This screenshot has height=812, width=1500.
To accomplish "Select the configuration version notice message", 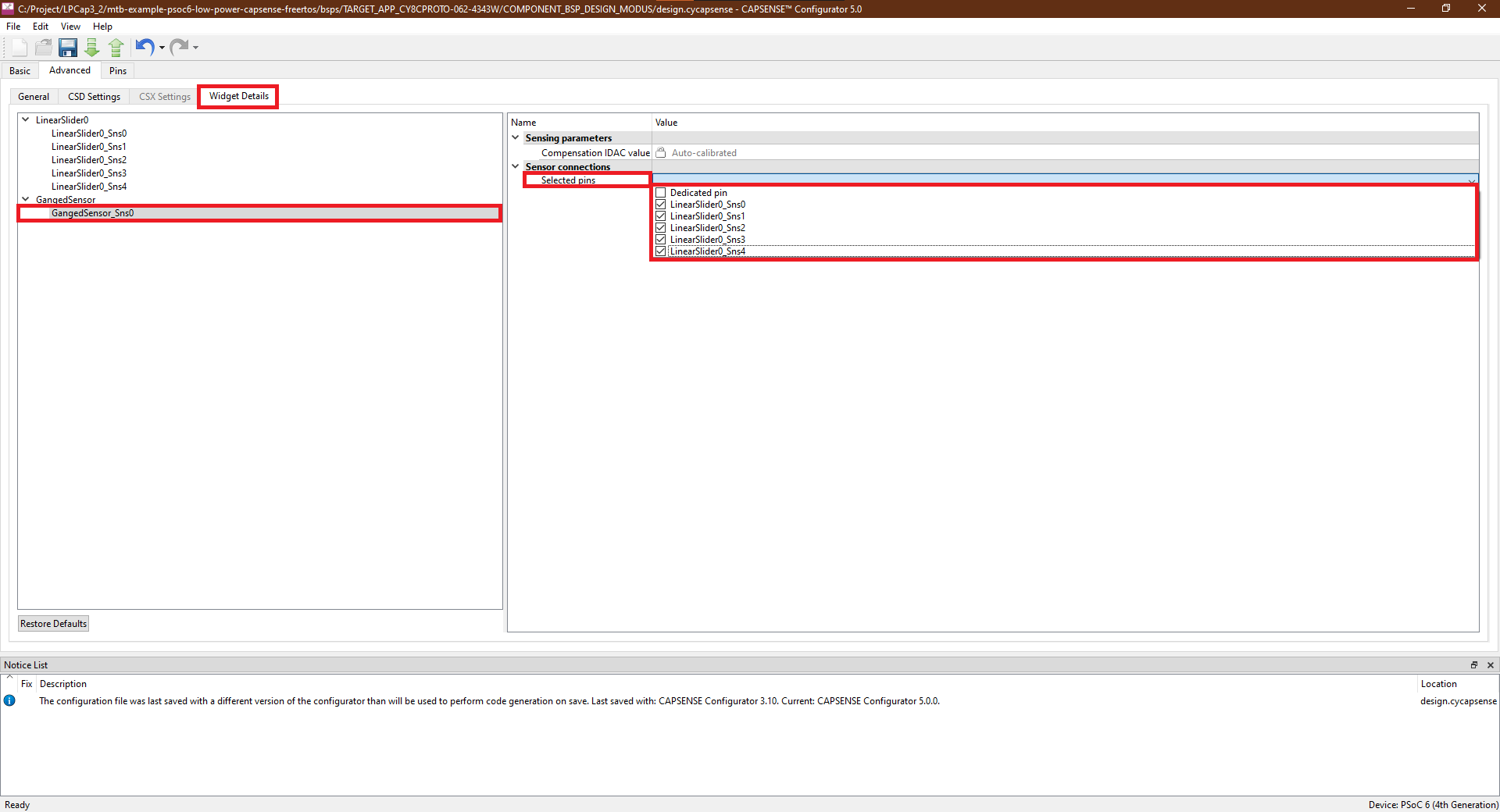I will coord(489,701).
